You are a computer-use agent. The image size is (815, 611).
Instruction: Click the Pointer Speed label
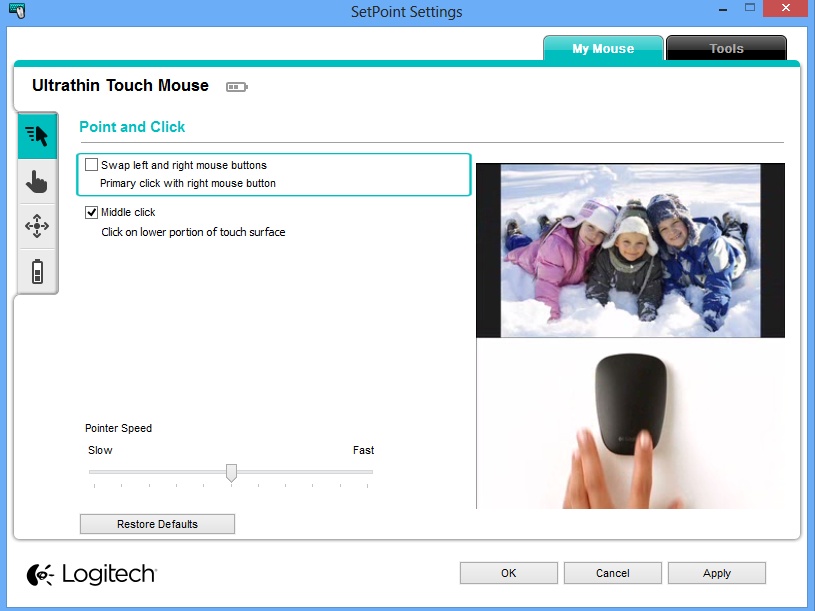tap(119, 428)
